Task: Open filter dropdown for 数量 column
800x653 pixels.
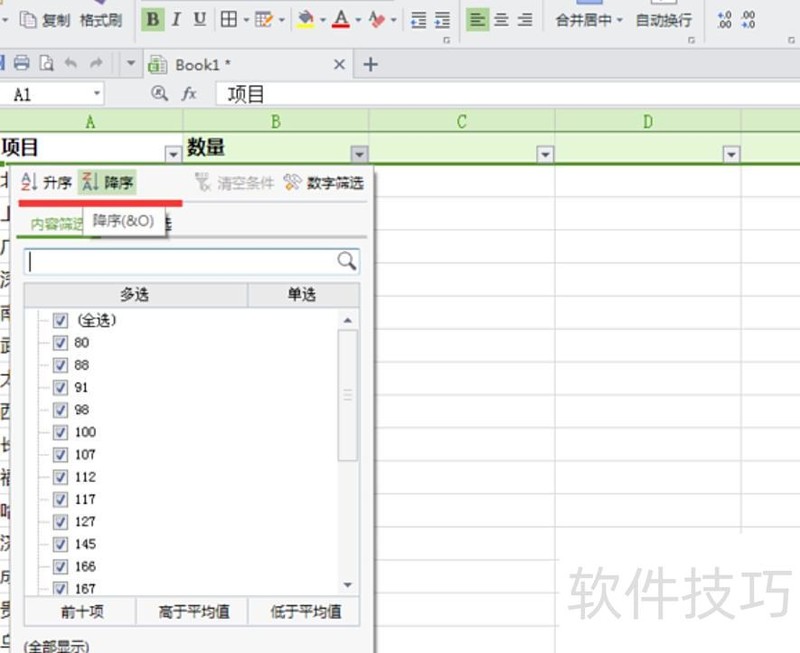Action: point(359,154)
